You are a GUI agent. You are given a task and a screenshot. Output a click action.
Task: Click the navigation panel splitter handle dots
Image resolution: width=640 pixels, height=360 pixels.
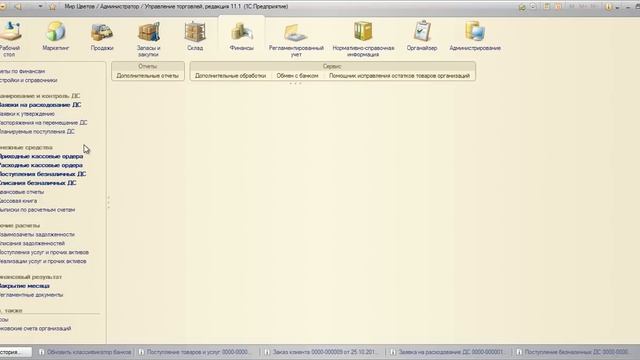(108, 202)
